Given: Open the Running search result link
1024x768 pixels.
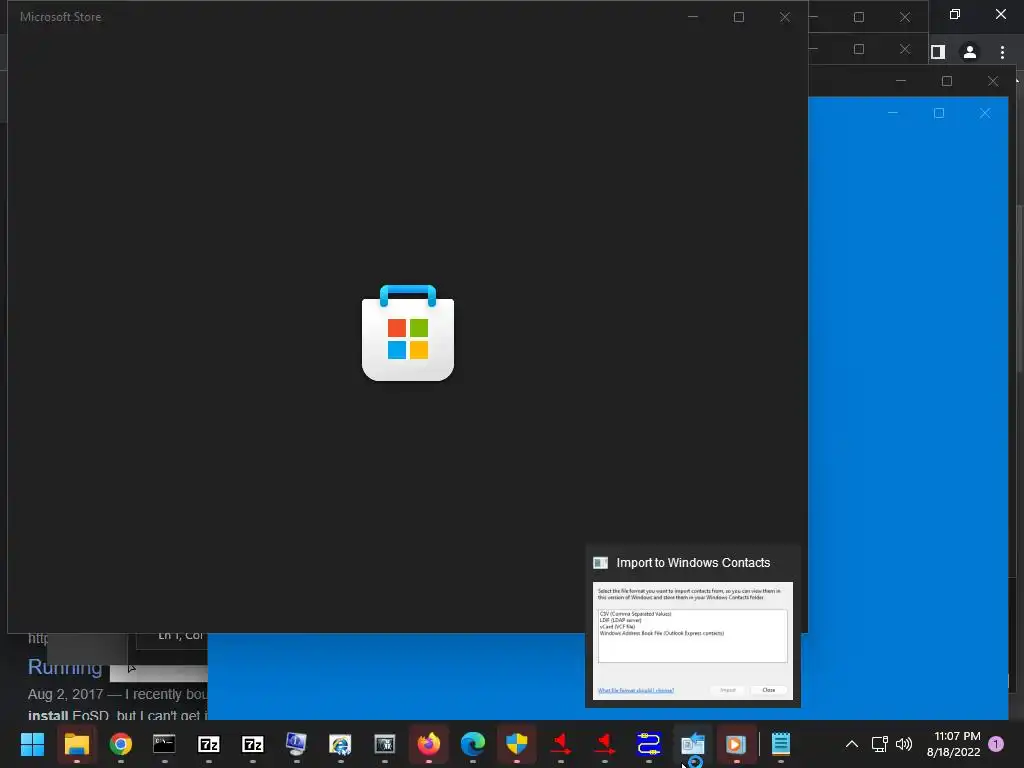Looking at the screenshot, I should tap(65, 667).
